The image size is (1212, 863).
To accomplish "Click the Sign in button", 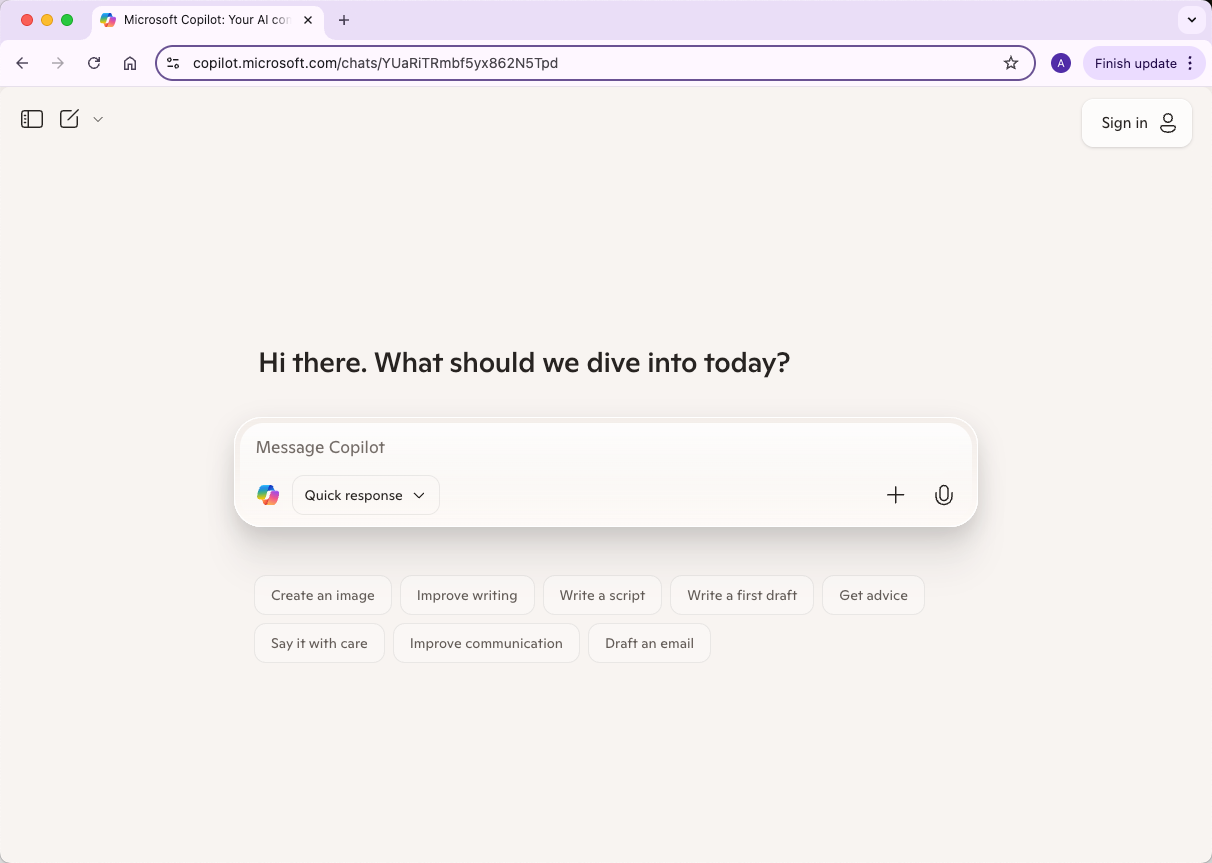I will [1137, 123].
